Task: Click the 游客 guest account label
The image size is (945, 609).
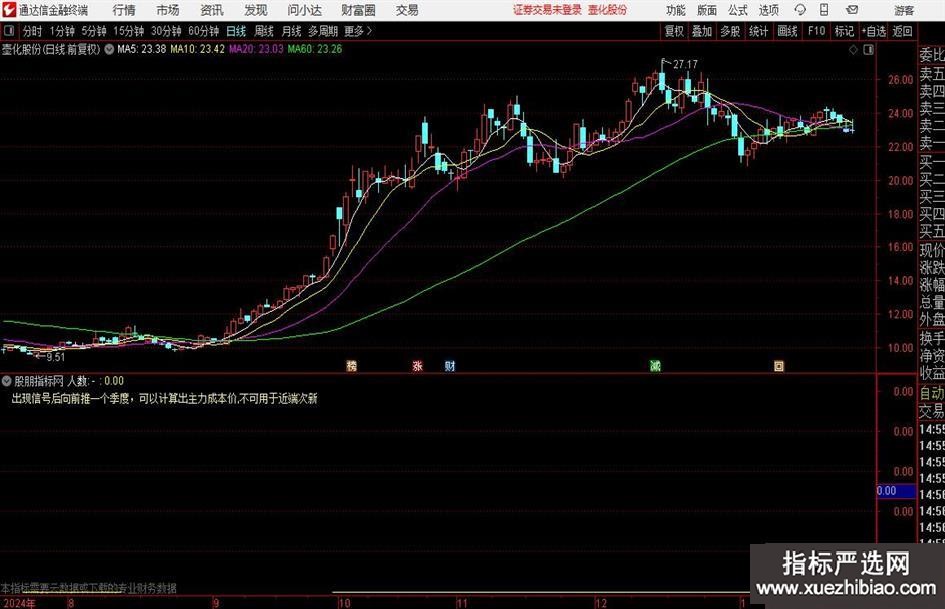Action: point(904,10)
